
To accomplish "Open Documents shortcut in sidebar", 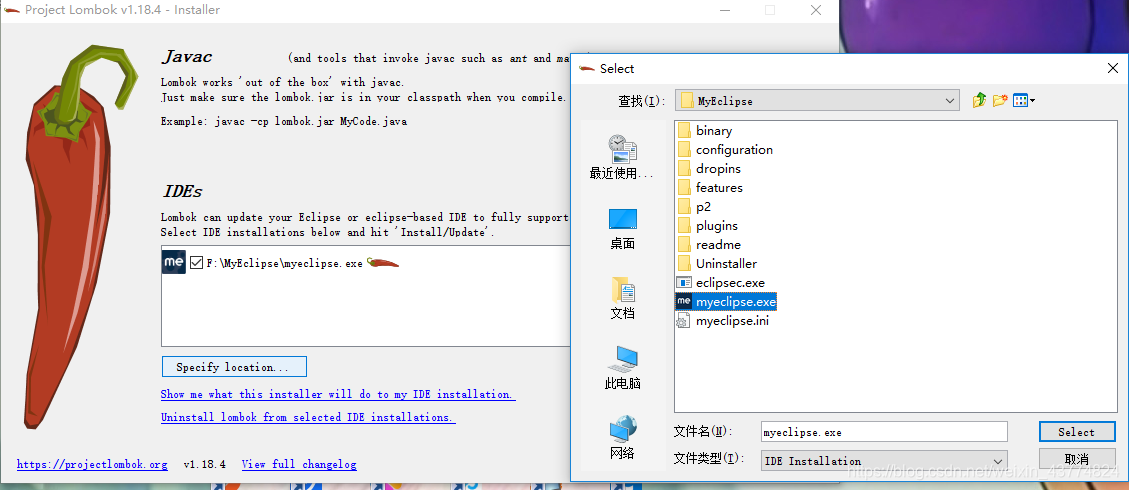I will click(622, 298).
